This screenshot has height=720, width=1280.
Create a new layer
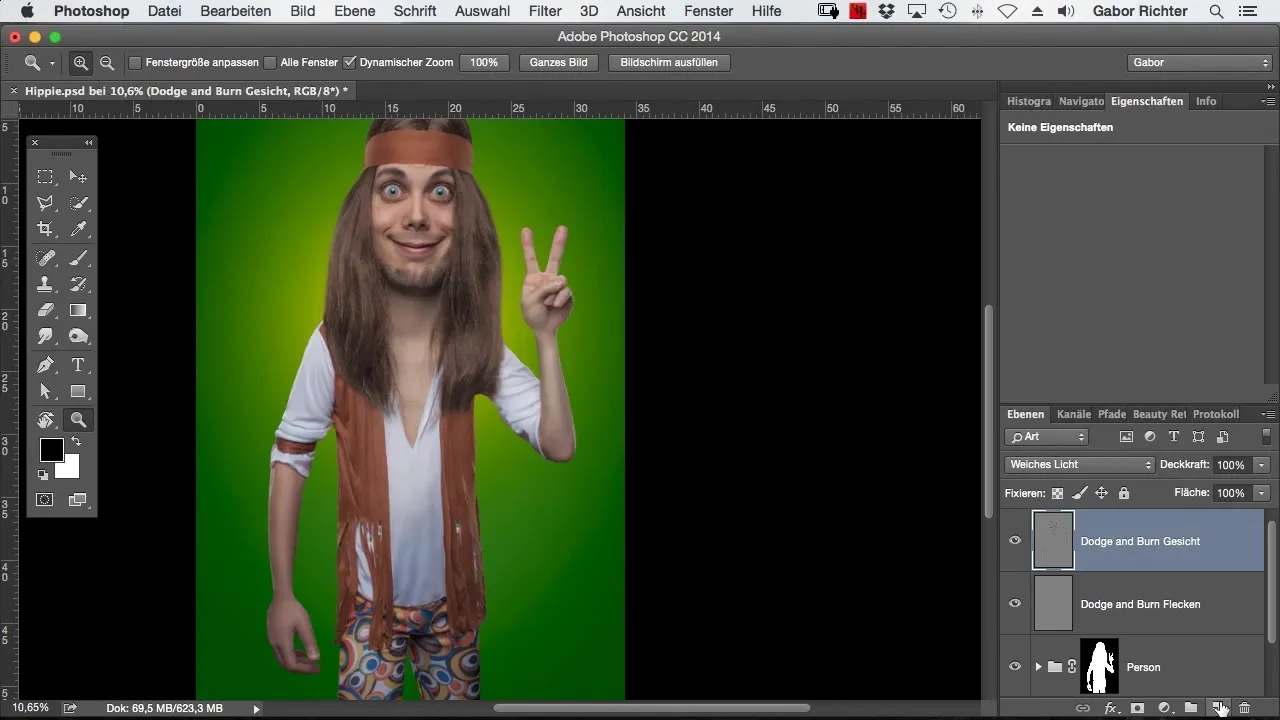(1218, 708)
